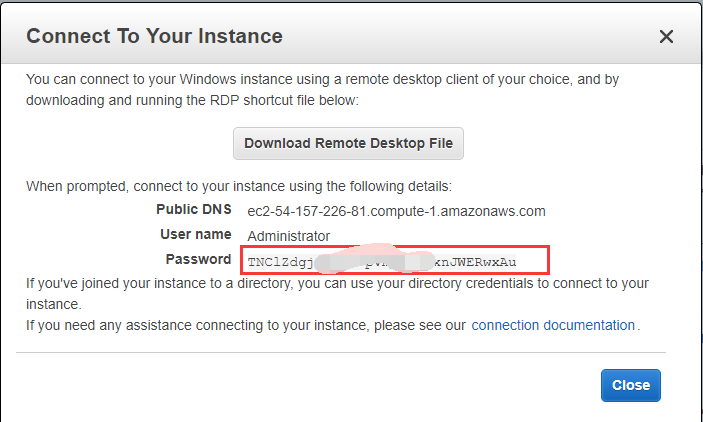Click the 'When prompted, connect' instruction line

tap(239, 186)
